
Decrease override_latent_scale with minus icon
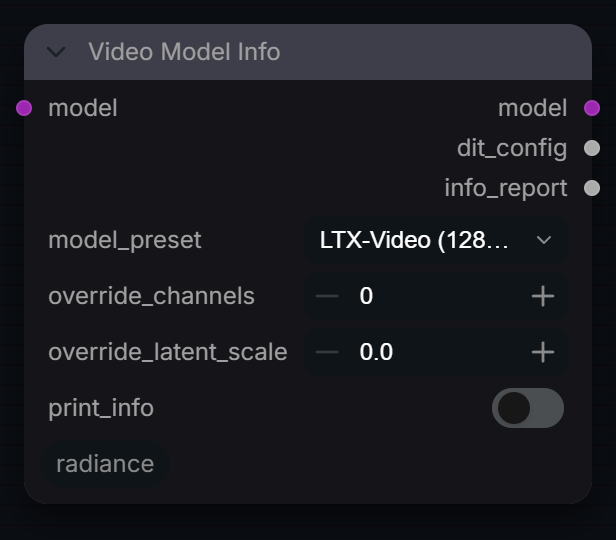tap(327, 352)
